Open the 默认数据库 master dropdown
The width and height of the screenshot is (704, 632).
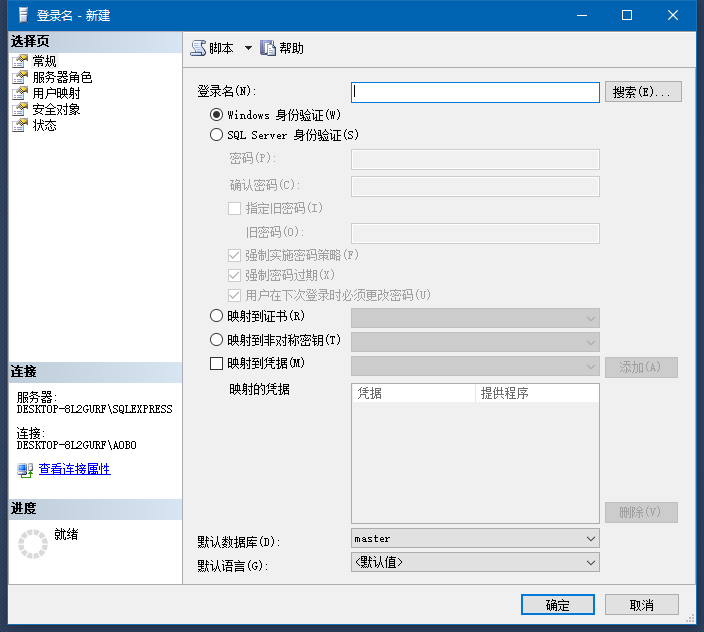coord(475,538)
